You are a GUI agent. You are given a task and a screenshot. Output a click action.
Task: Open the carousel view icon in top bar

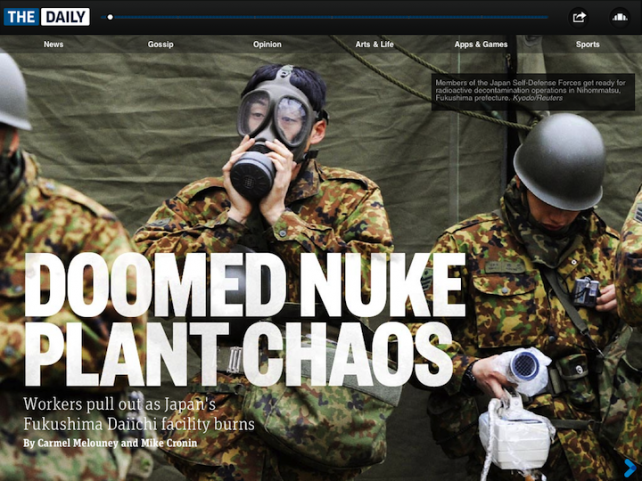(x=619, y=17)
